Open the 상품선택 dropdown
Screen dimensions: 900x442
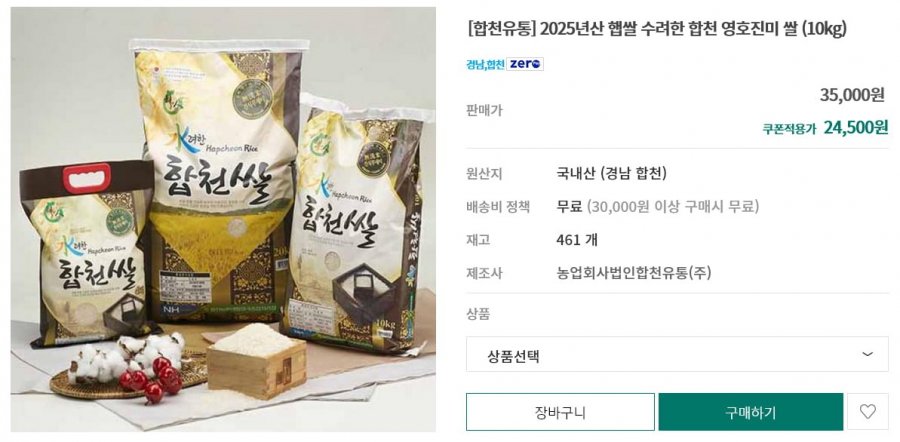[x=677, y=354]
